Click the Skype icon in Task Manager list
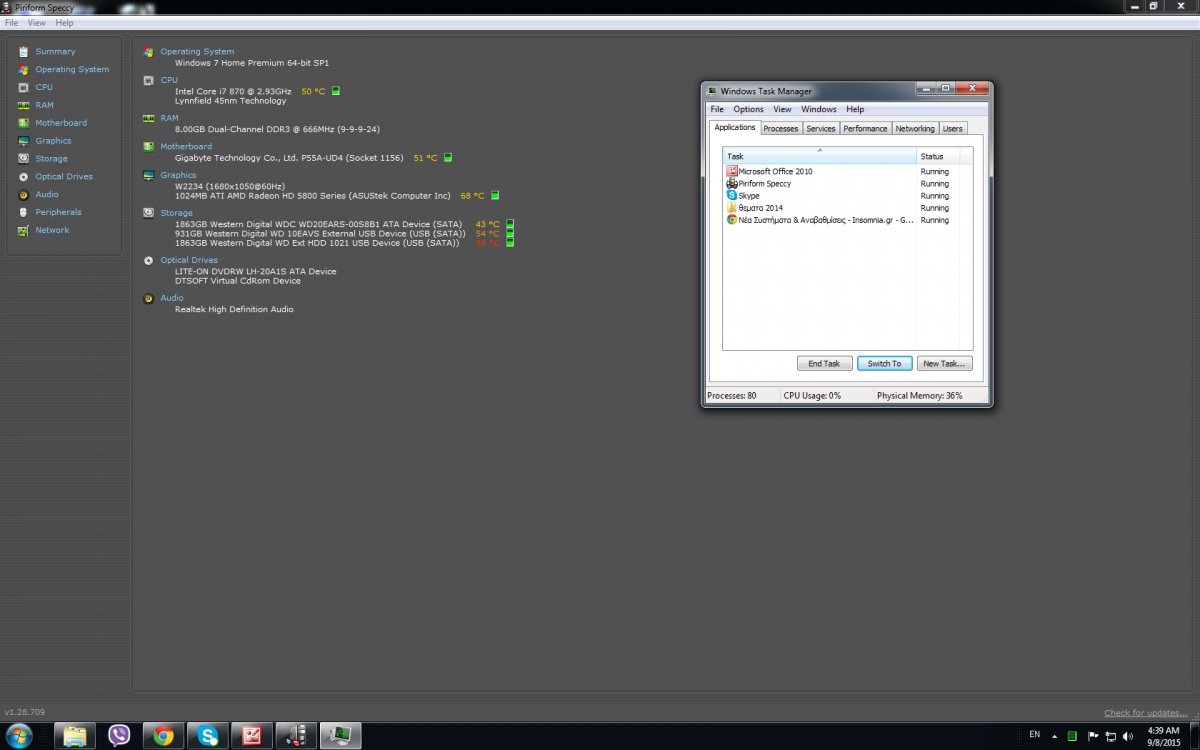Viewport: 1200px width, 750px height. (x=732, y=195)
